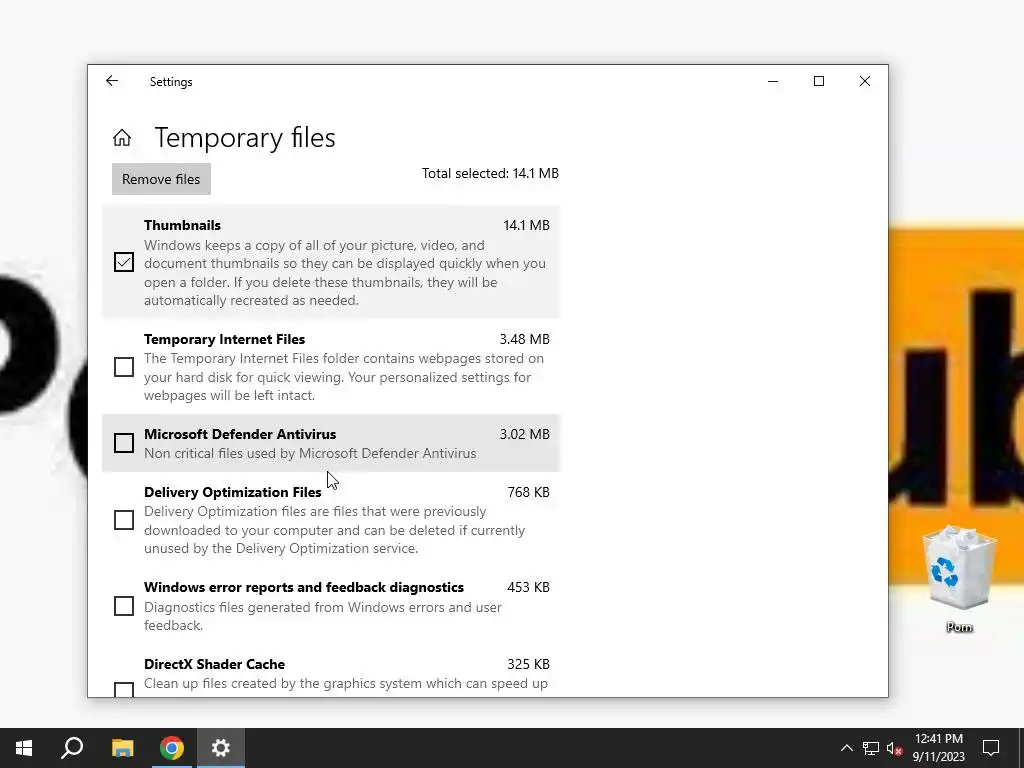The width and height of the screenshot is (1024, 768).
Task: Close the Settings window
Action: tap(865, 81)
